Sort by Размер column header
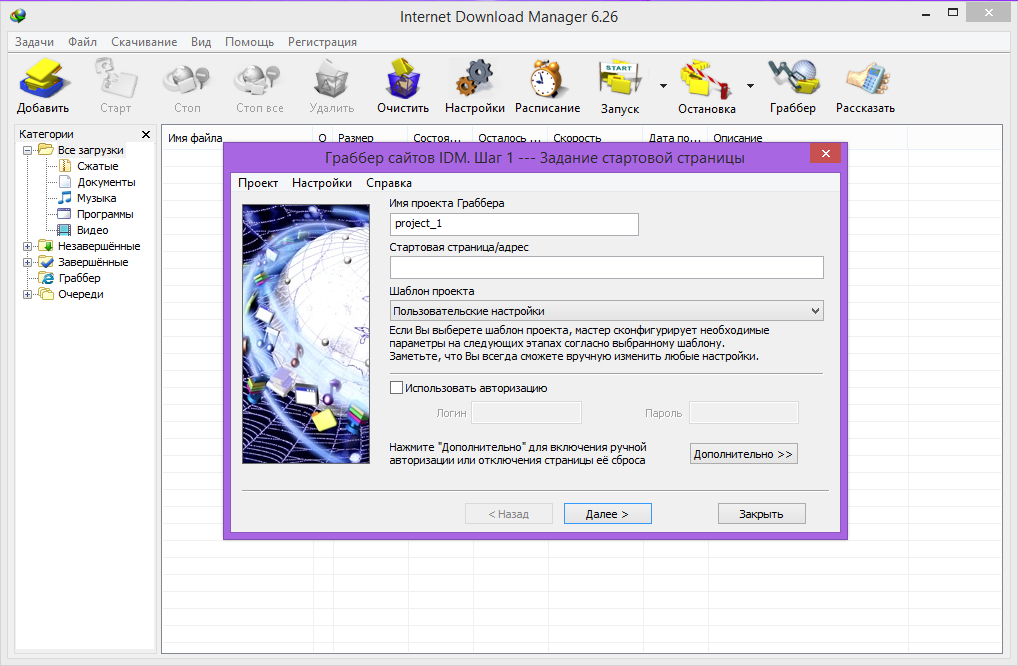1018x666 pixels. pos(370,138)
